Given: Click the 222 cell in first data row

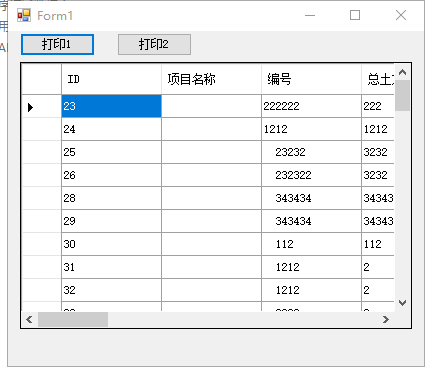Looking at the screenshot, I should point(378,106).
